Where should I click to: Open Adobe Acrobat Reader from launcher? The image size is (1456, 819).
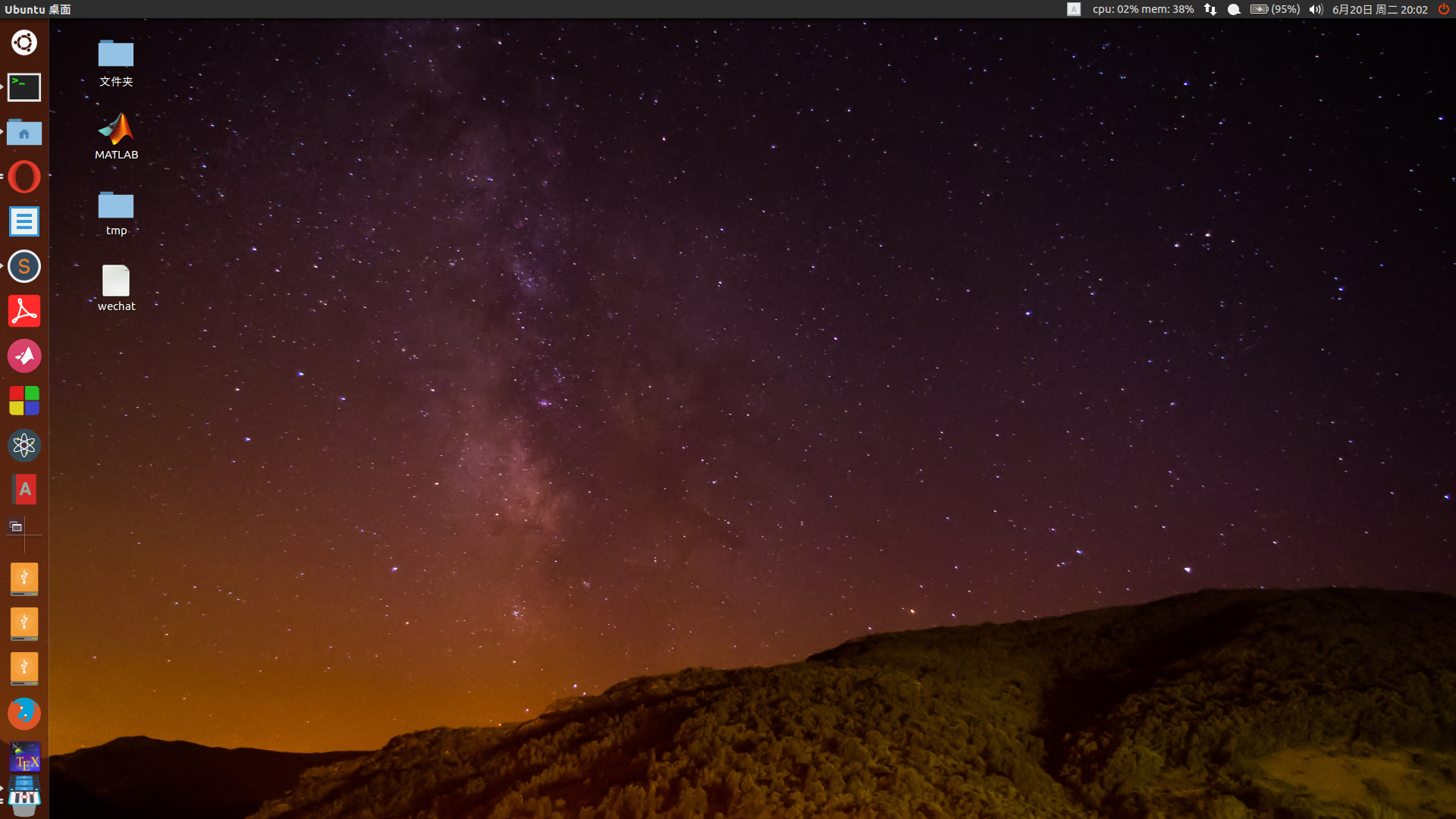pos(24,311)
